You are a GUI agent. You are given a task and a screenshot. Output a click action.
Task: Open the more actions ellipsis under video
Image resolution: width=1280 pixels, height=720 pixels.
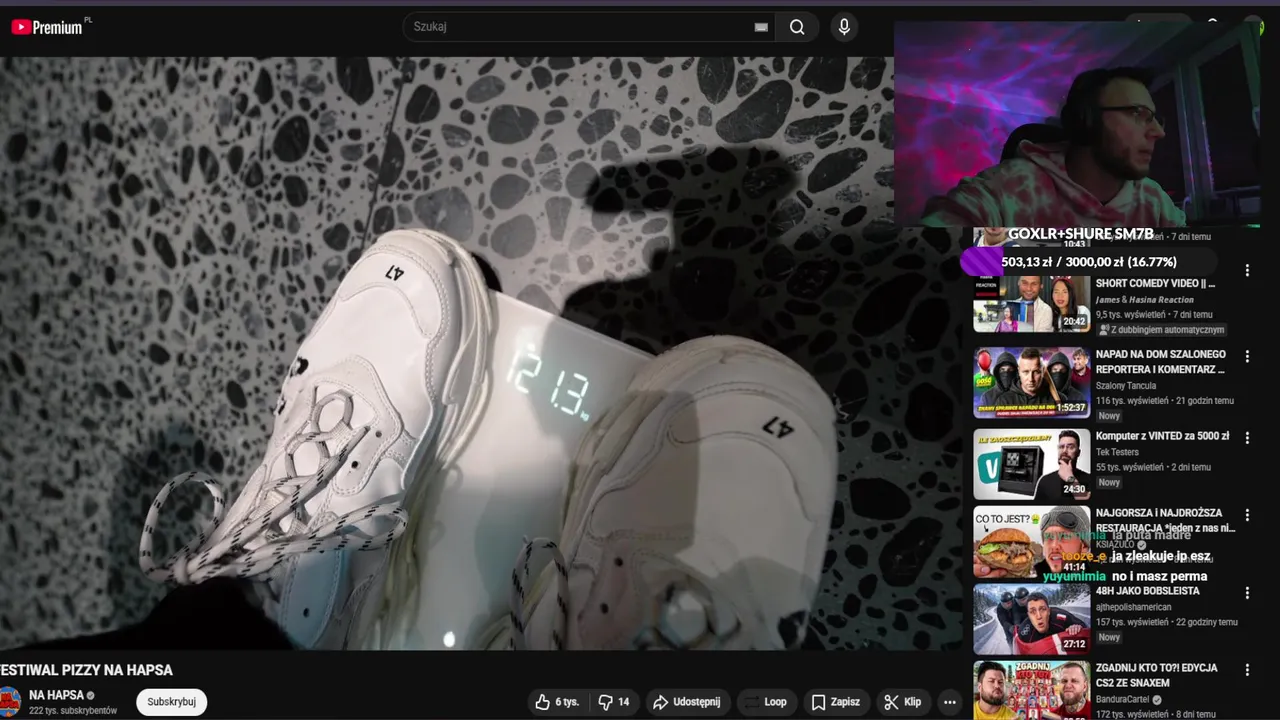[950, 702]
